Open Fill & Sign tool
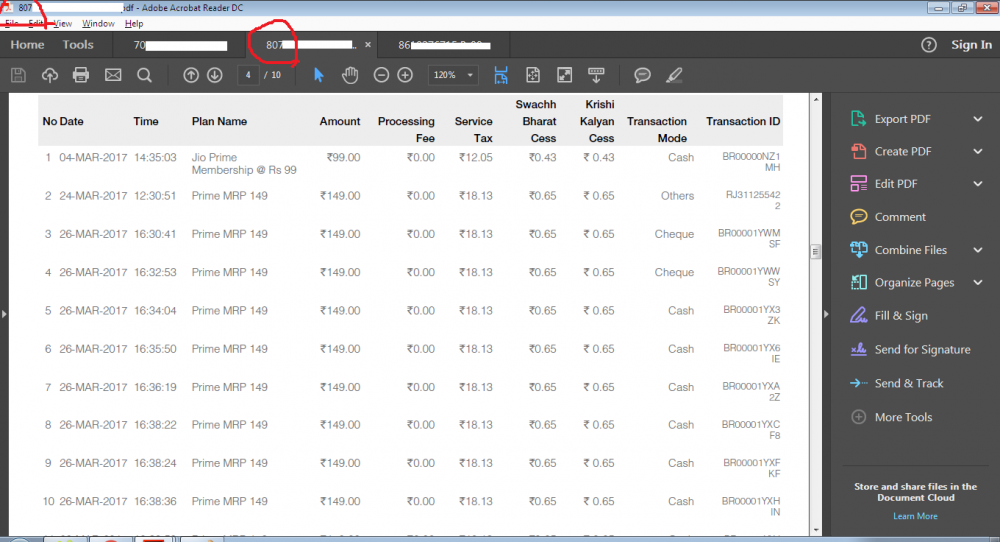Screen dimensions: 1000x542 900,316
